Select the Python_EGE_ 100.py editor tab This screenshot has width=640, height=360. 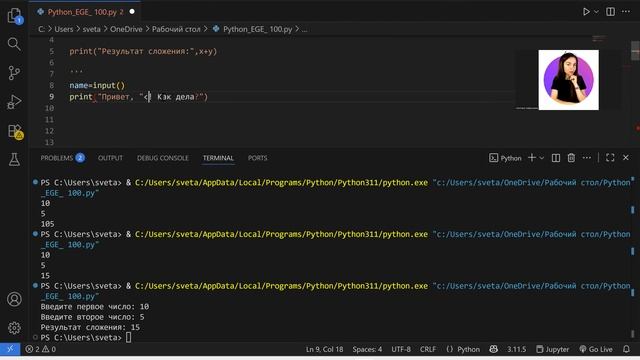[86, 12]
